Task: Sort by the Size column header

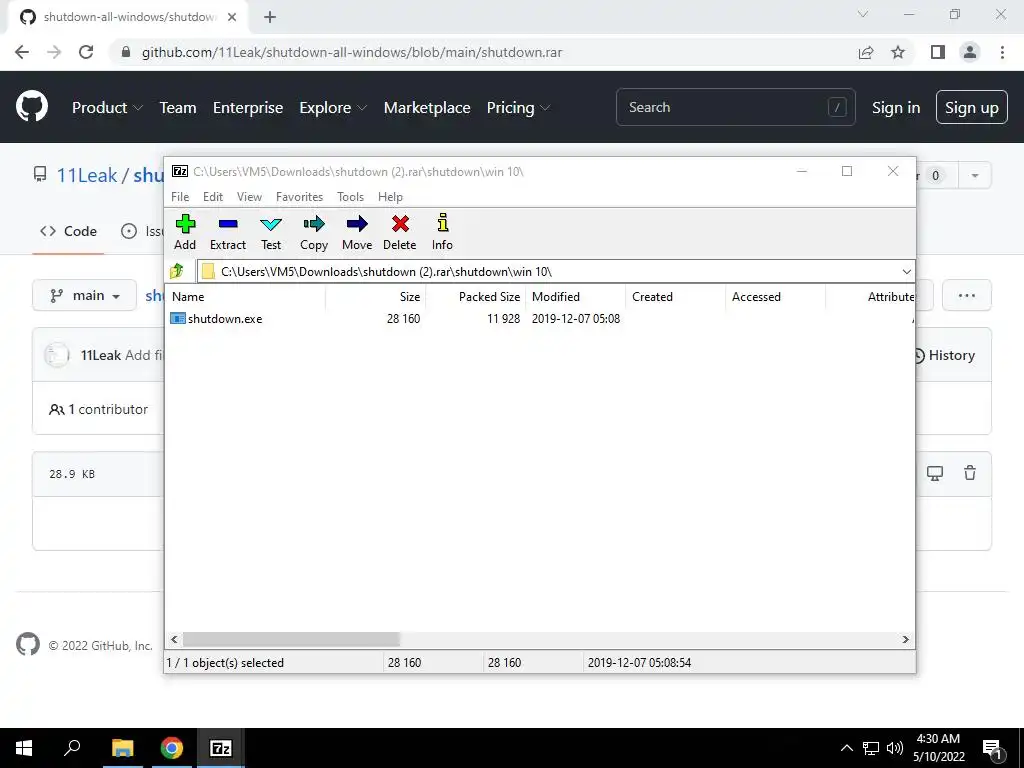Action: (376, 296)
